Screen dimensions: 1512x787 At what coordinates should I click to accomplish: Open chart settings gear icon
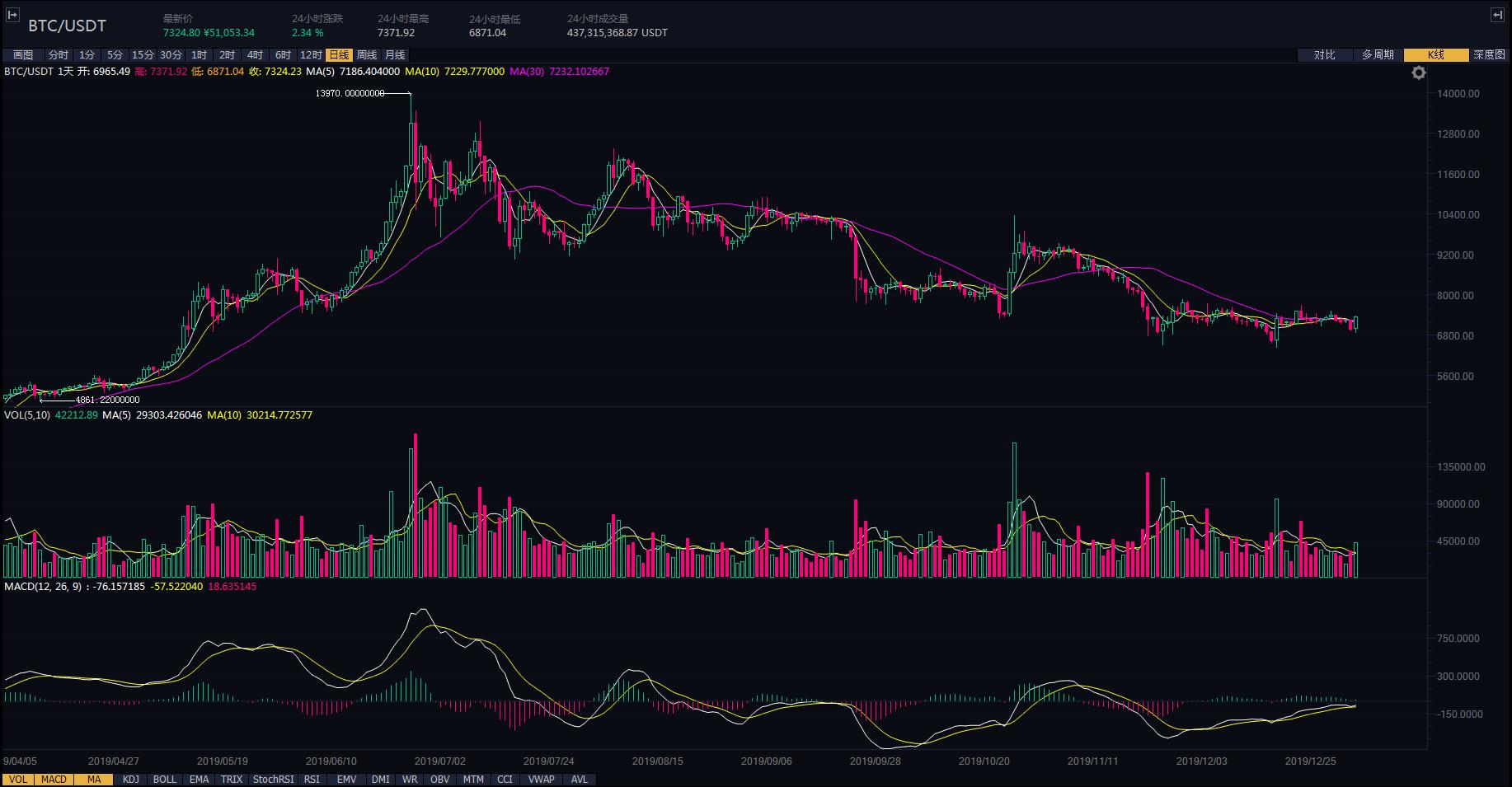point(1418,73)
